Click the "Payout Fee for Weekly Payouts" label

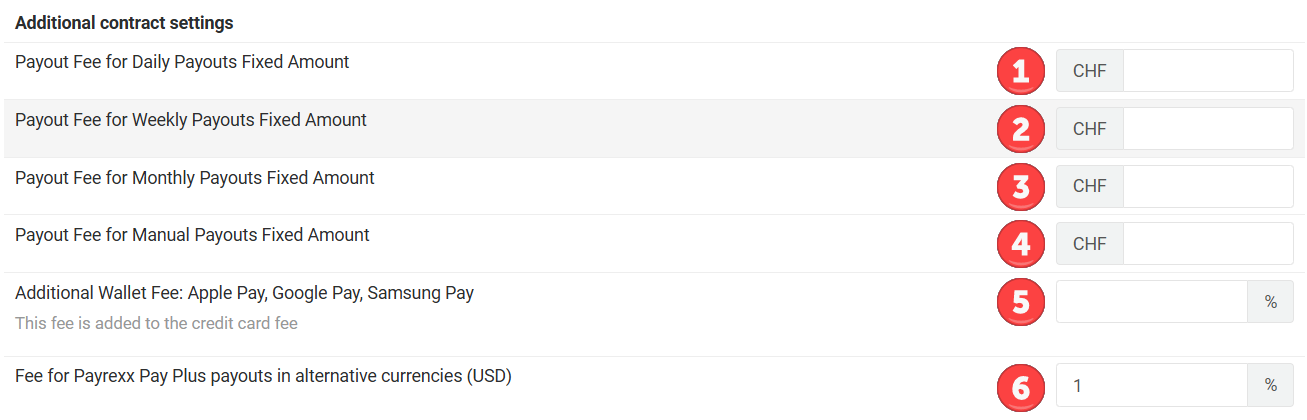coord(191,120)
